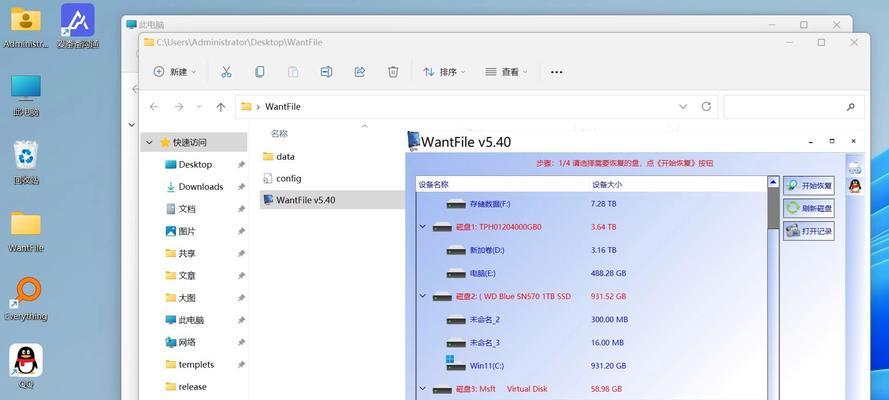The height and width of the screenshot is (400, 889).
Task: Select 存储数据(F:) drive row
Action: tap(591, 204)
